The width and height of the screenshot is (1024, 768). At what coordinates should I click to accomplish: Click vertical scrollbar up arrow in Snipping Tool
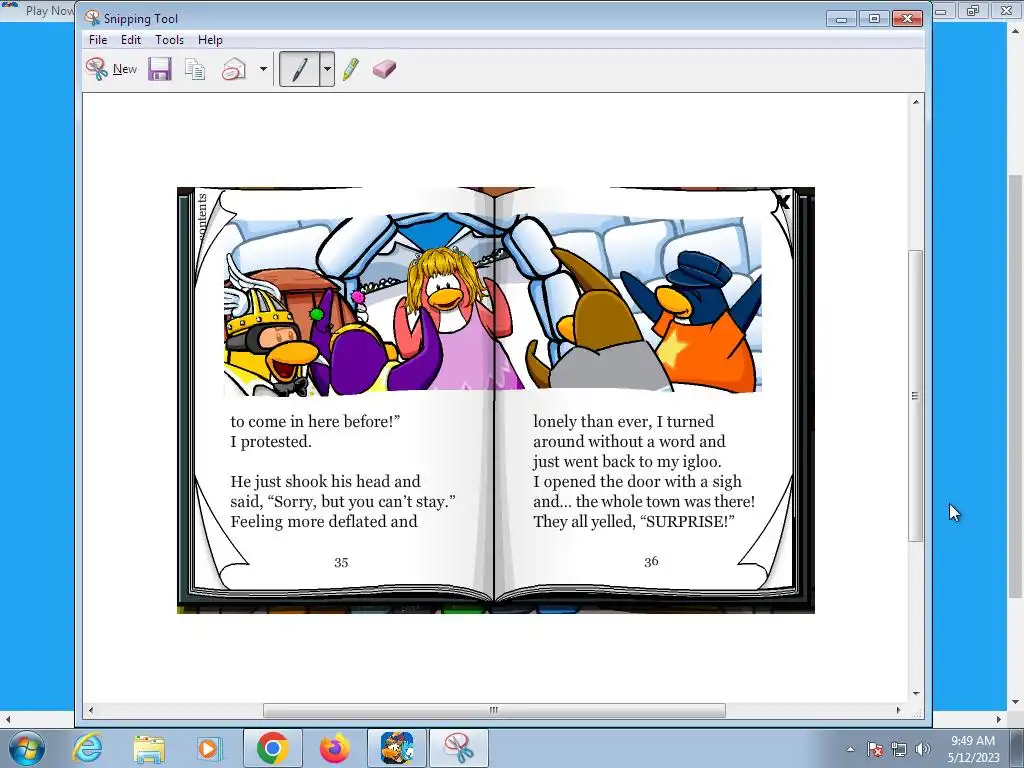point(916,102)
